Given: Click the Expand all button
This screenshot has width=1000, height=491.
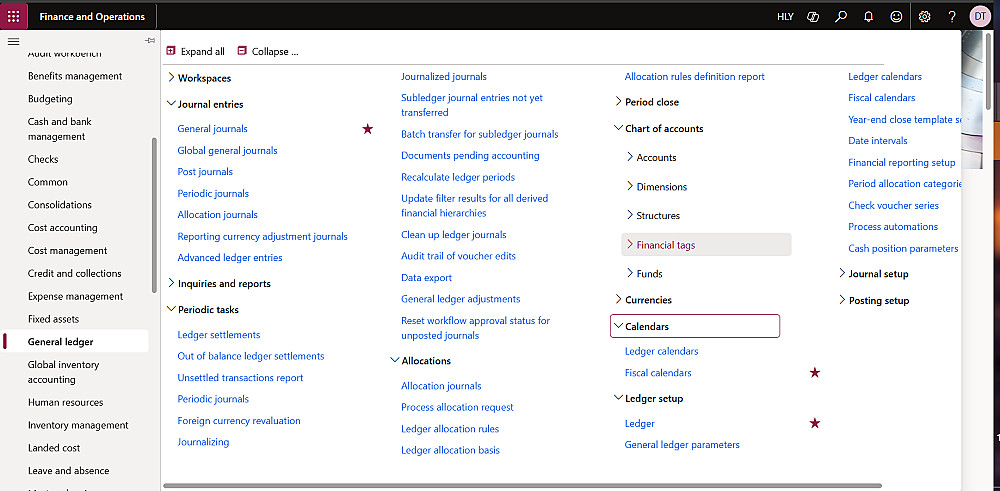Looking at the screenshot, I should pos(195,51).
